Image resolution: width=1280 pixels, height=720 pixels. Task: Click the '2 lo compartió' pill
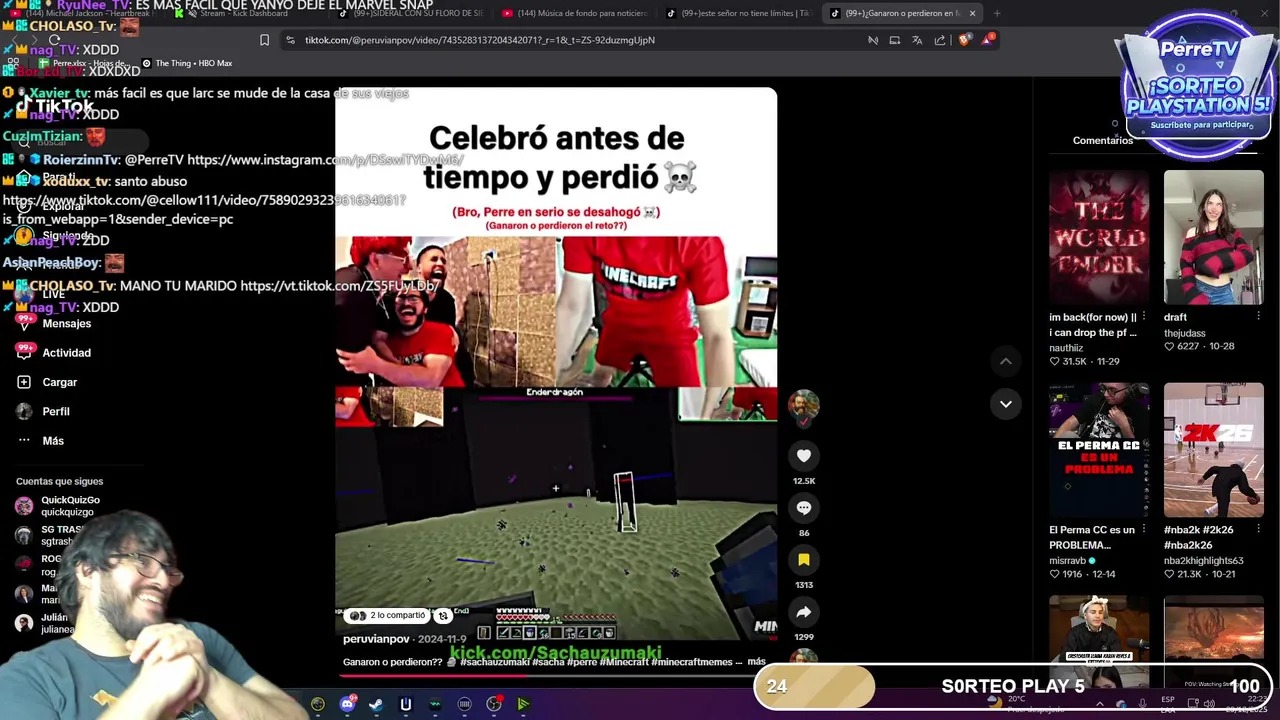coord(388,615)
